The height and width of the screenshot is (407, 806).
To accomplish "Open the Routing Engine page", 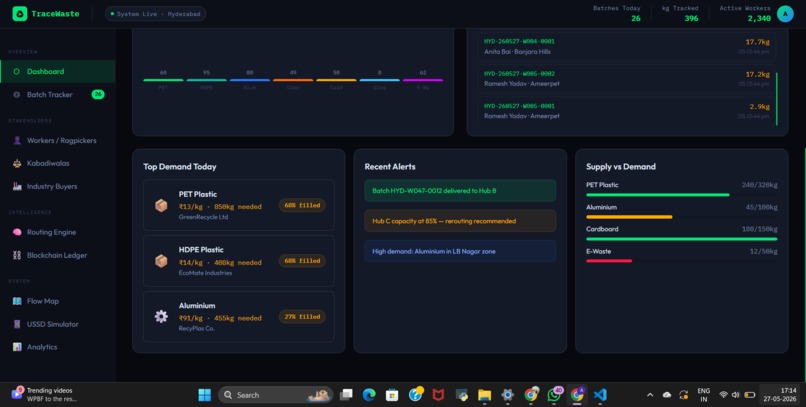I will coord(58,232).
